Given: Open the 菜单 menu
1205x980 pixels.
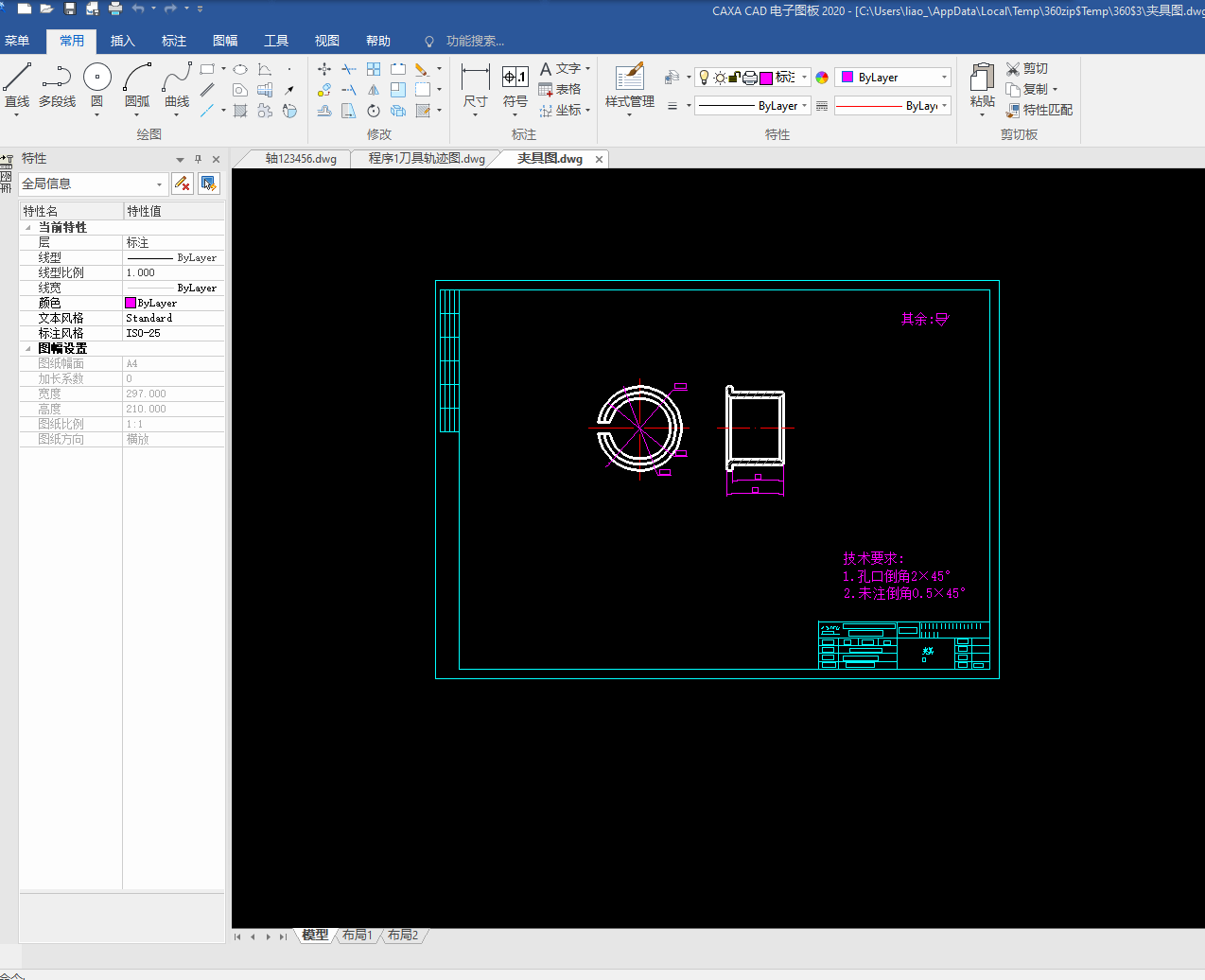Looking at the screenshot, I should pos(17,41).
